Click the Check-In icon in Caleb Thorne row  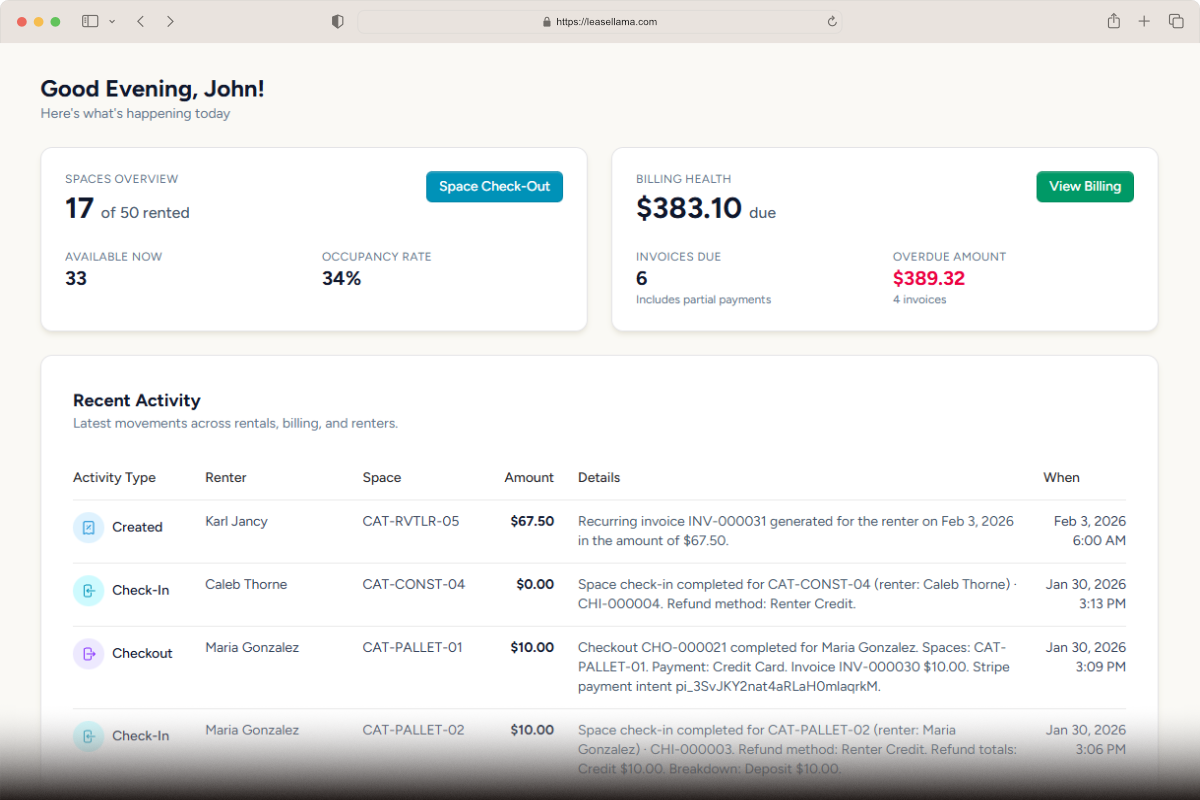pyautogui.click(x=88, y=590)
